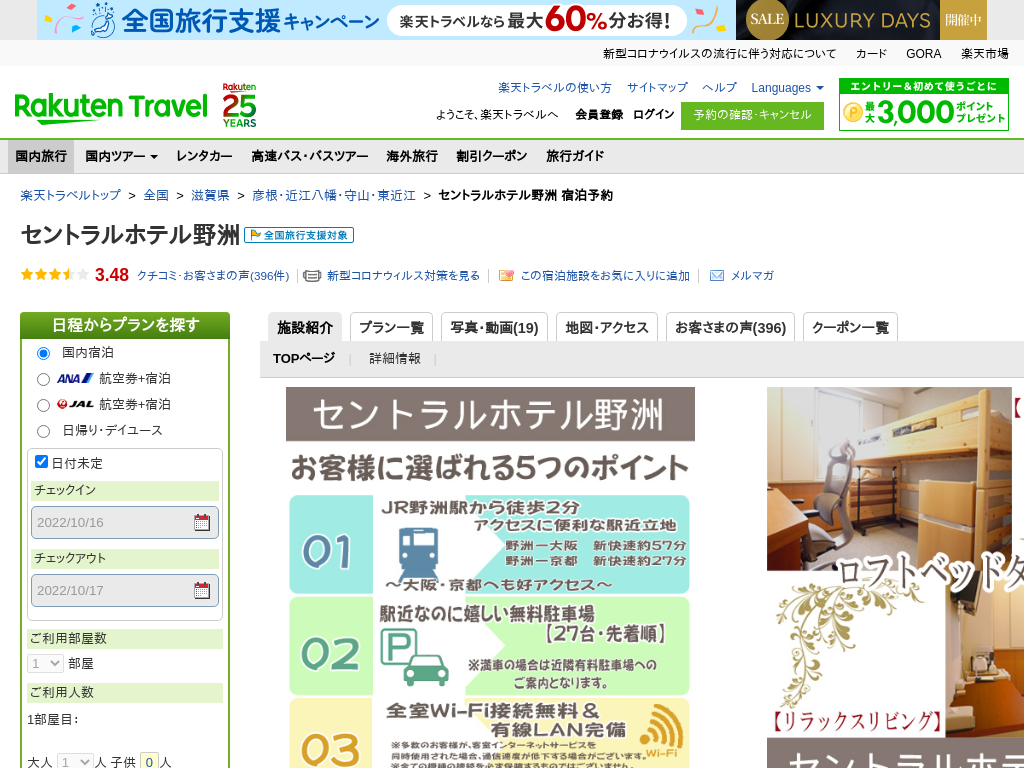1024x768 pixels.
Task: Click the SALE Luxury Days banner
Action: point(861,20)
